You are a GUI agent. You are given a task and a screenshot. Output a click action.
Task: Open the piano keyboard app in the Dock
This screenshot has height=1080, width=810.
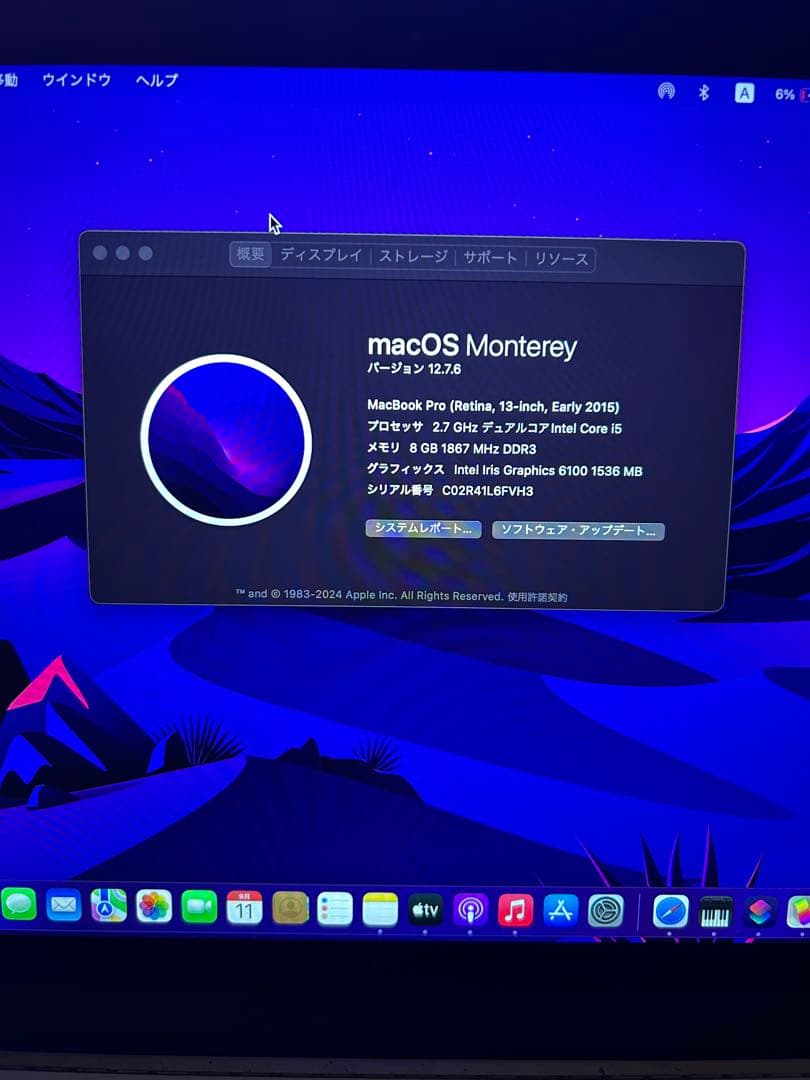[x=715, y=913]
